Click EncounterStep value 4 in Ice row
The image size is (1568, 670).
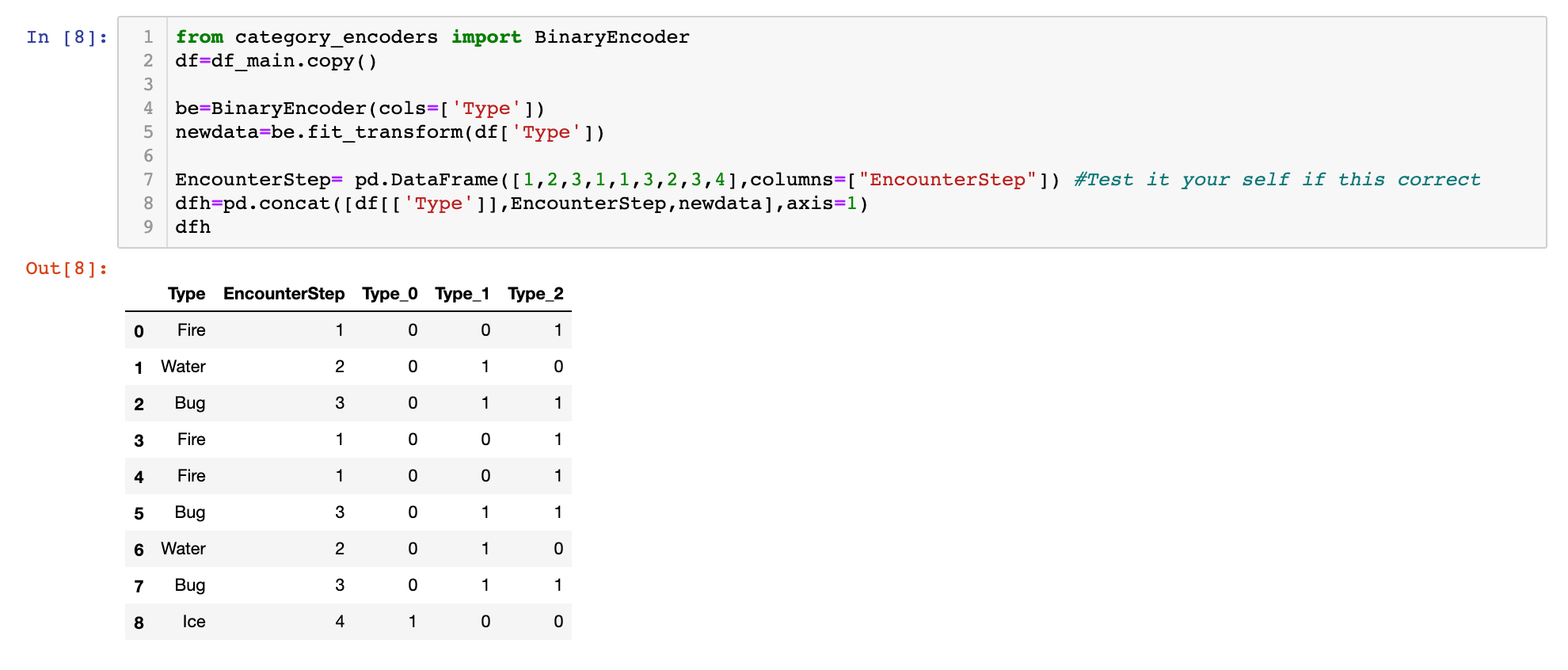coord(340,622)
